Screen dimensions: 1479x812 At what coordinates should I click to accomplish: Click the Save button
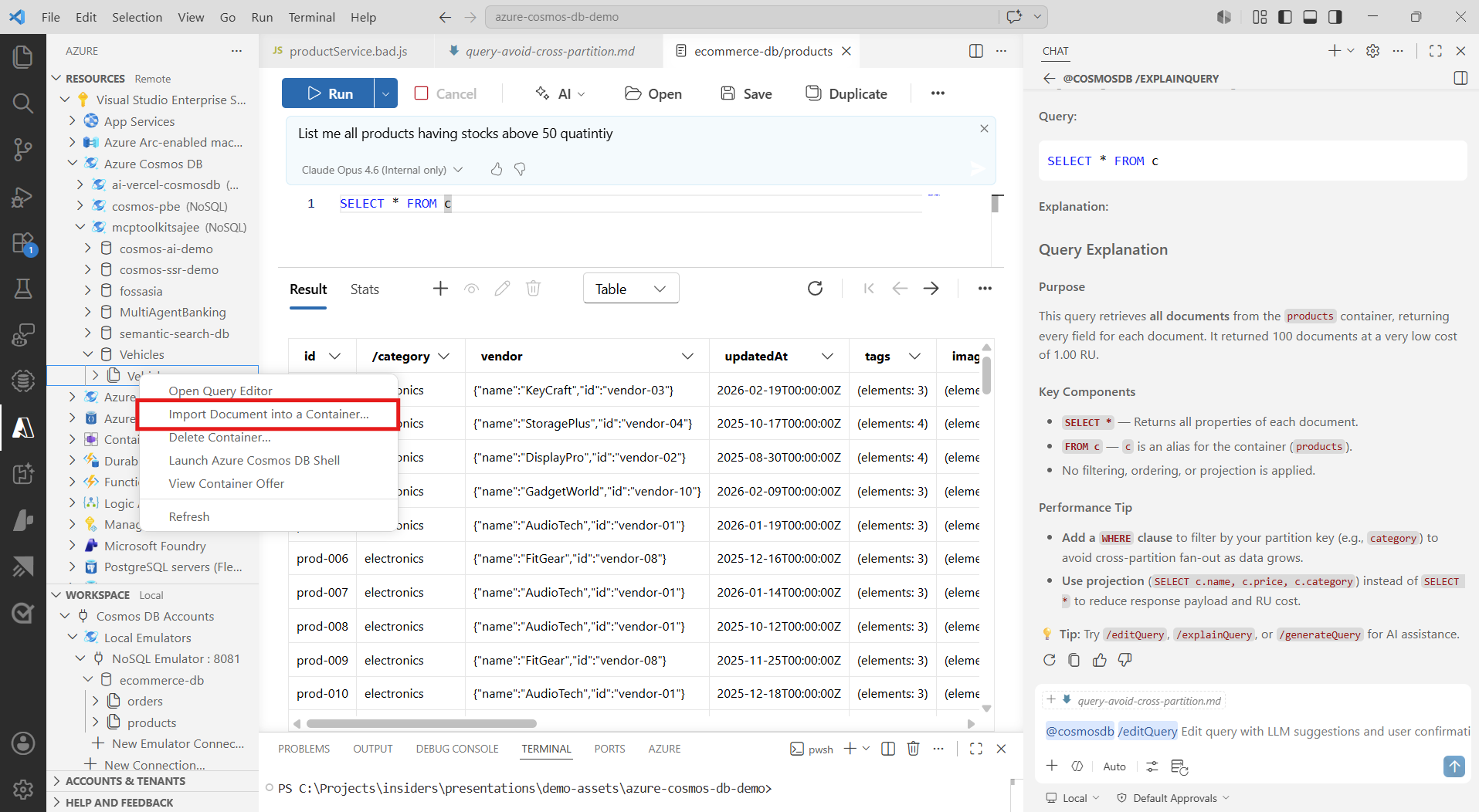point(746,93)
